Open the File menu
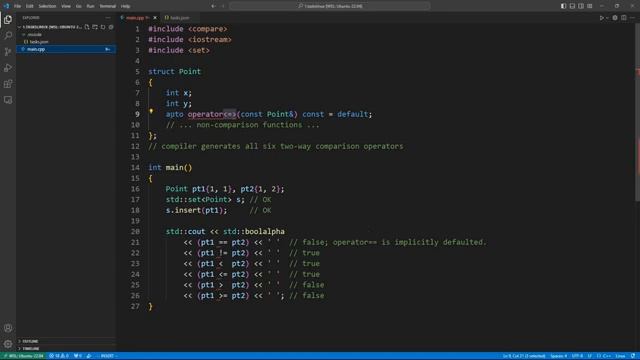This screenshot has width=640, height=360. click(17, 6)
